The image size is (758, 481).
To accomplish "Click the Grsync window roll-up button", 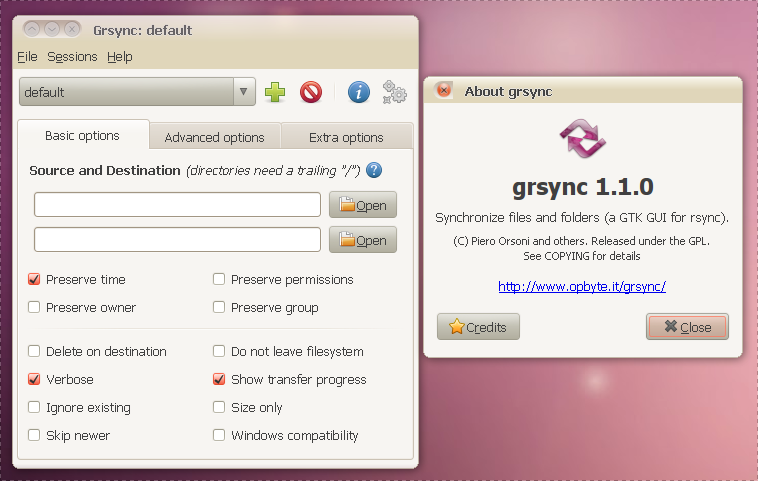I will click(x=31, y=29).
